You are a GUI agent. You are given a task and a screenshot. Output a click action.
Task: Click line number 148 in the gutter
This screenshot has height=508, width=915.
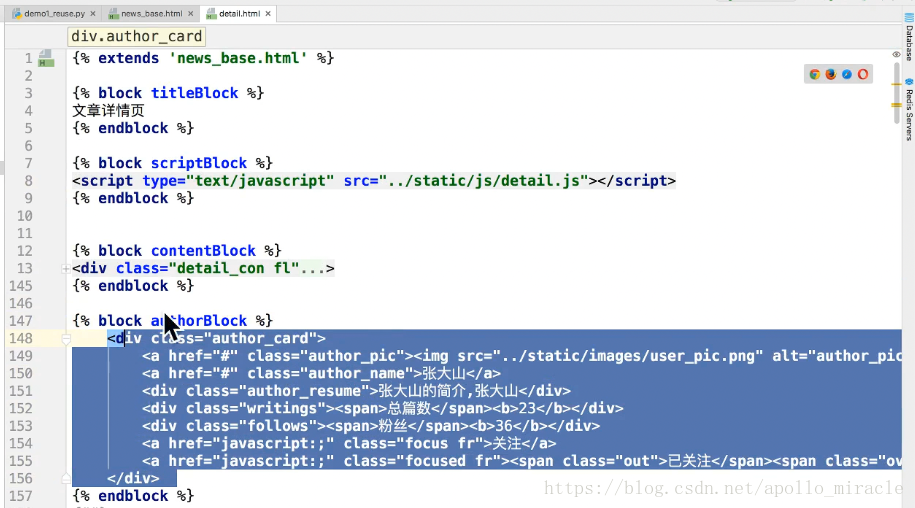coord(20,338)
